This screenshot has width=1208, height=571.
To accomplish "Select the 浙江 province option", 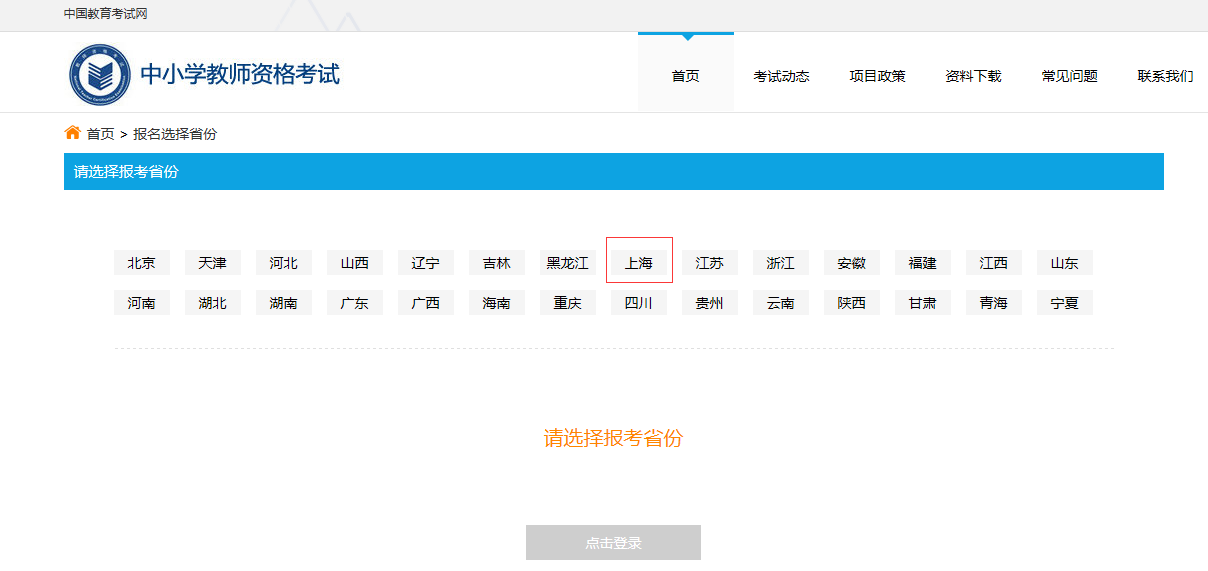I will 781,263.
